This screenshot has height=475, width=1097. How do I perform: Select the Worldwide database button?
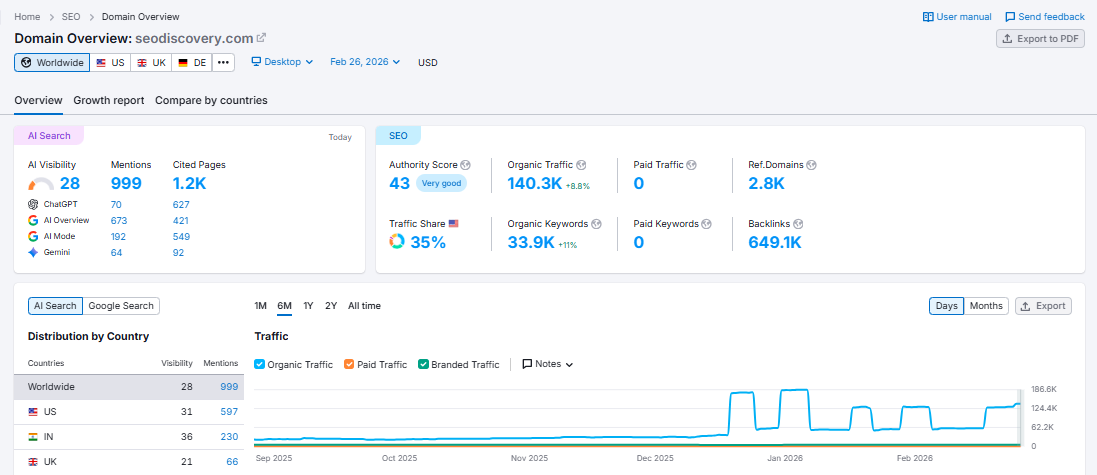point(52,62)
